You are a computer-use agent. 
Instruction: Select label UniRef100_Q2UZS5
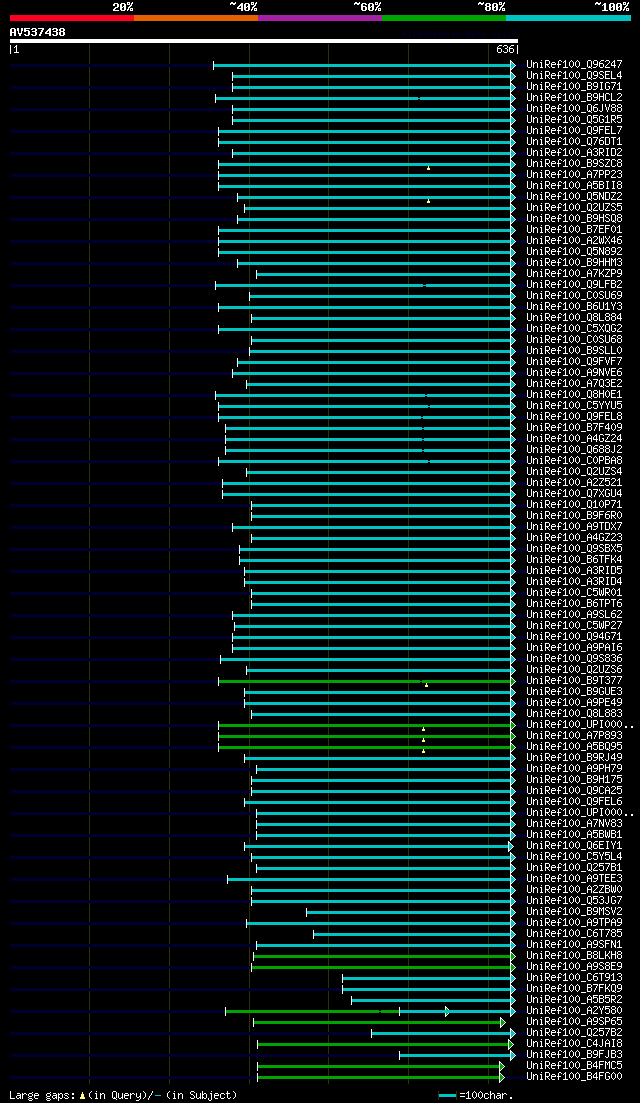(574, 208)
